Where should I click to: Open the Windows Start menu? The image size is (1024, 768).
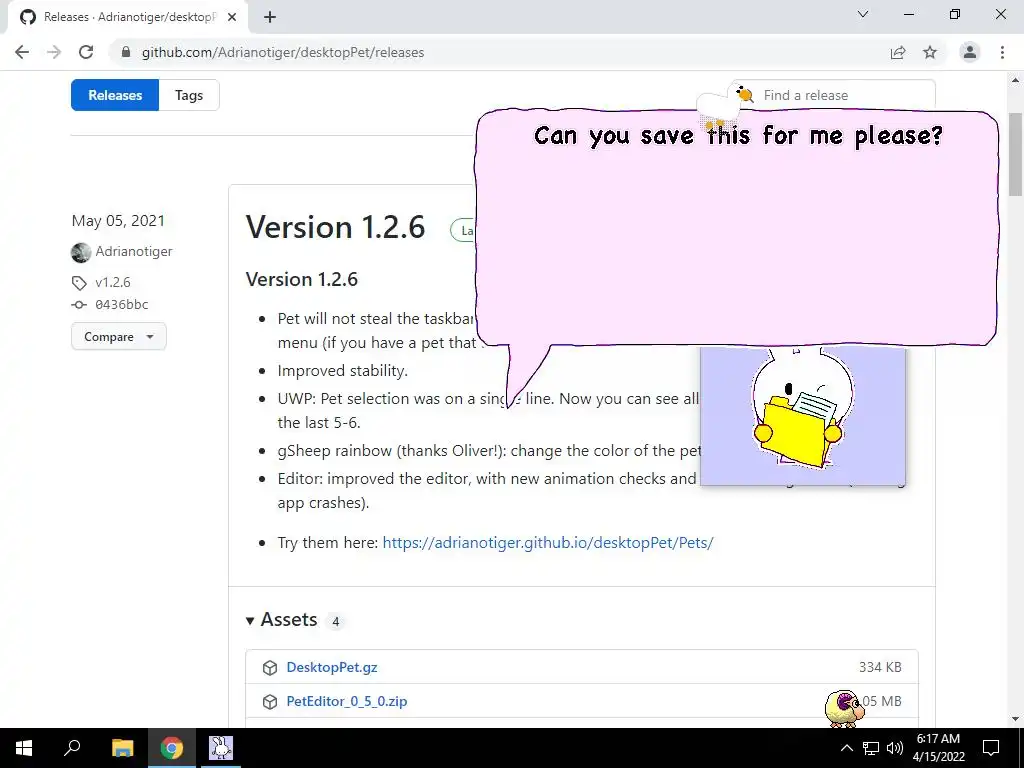click(x=24, y=748)
